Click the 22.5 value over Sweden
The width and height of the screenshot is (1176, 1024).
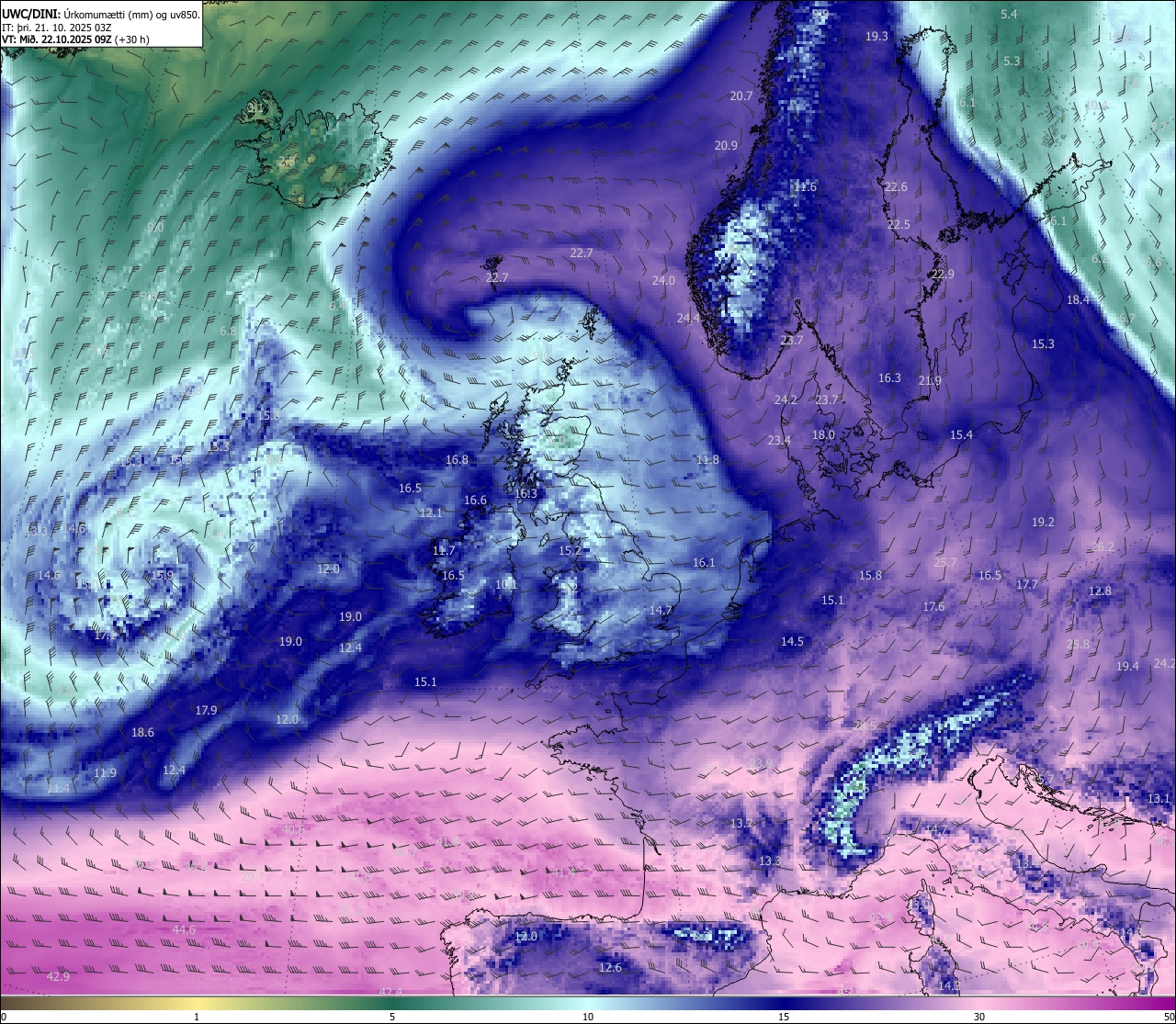pos(899,224)
